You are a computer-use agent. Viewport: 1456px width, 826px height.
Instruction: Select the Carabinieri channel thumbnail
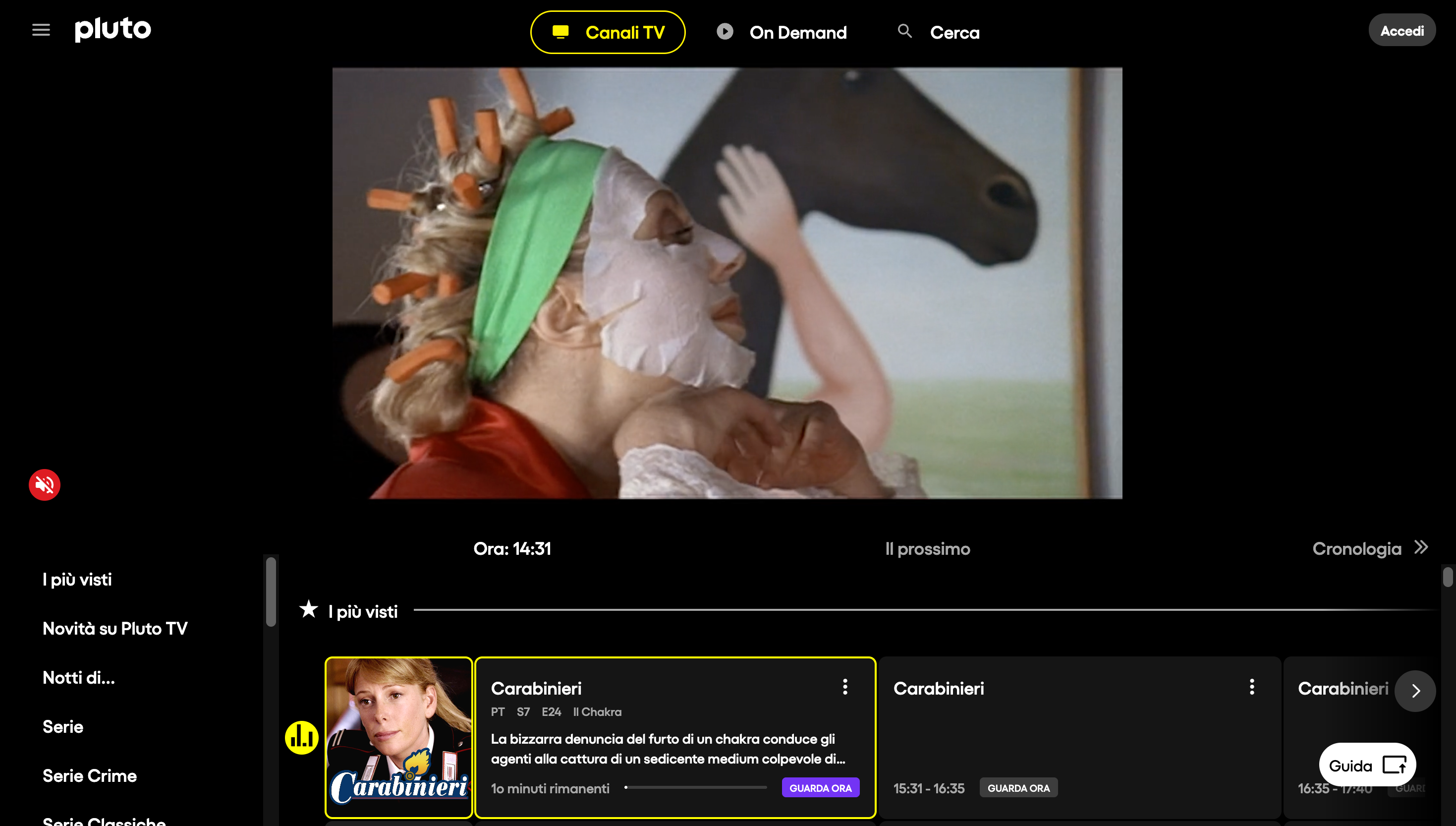pos(398,737)
